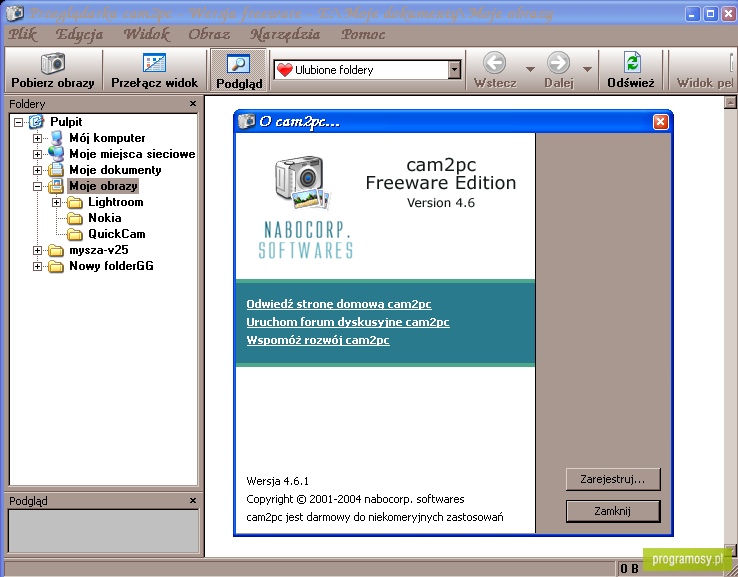Viewport: 738px width, 577px height.
Task: Expand the Mój komputer node
Action: click(x=37, y=138)
